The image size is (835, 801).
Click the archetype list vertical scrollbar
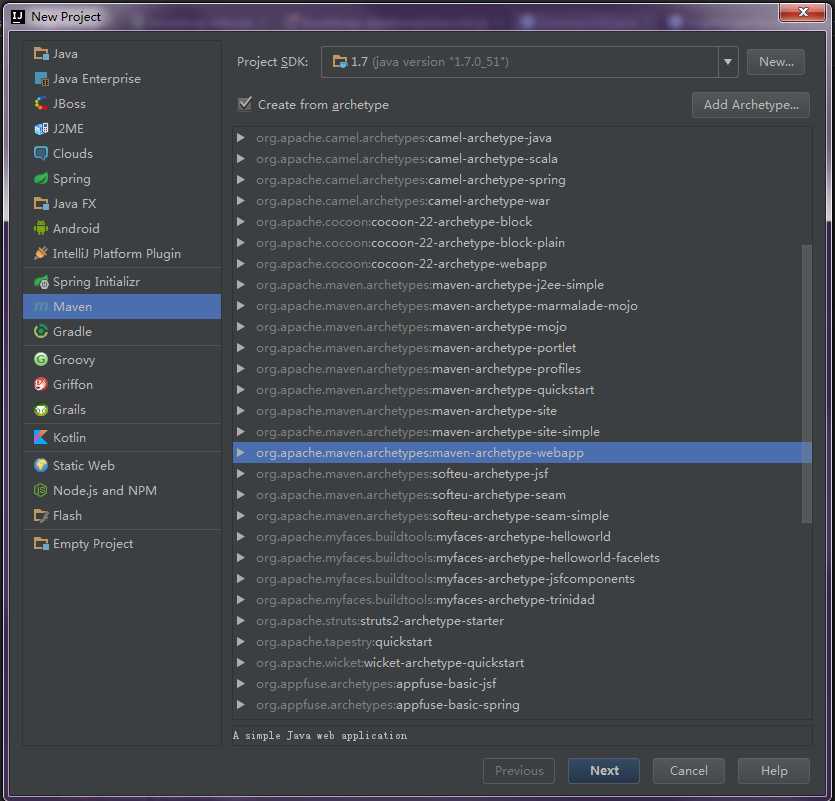[807, 383]
